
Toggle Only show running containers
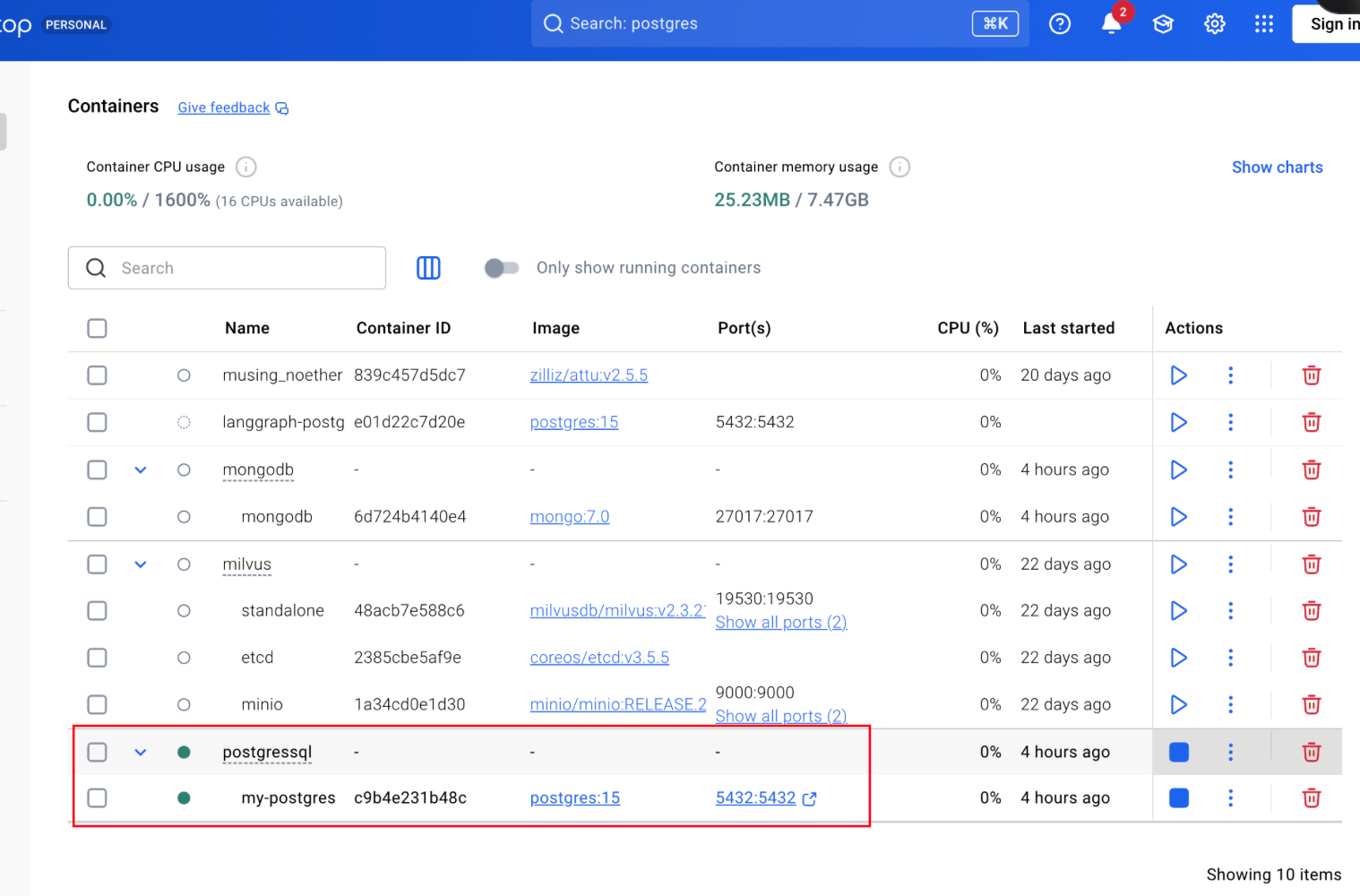pyautogui.click(x=502, y=268)
